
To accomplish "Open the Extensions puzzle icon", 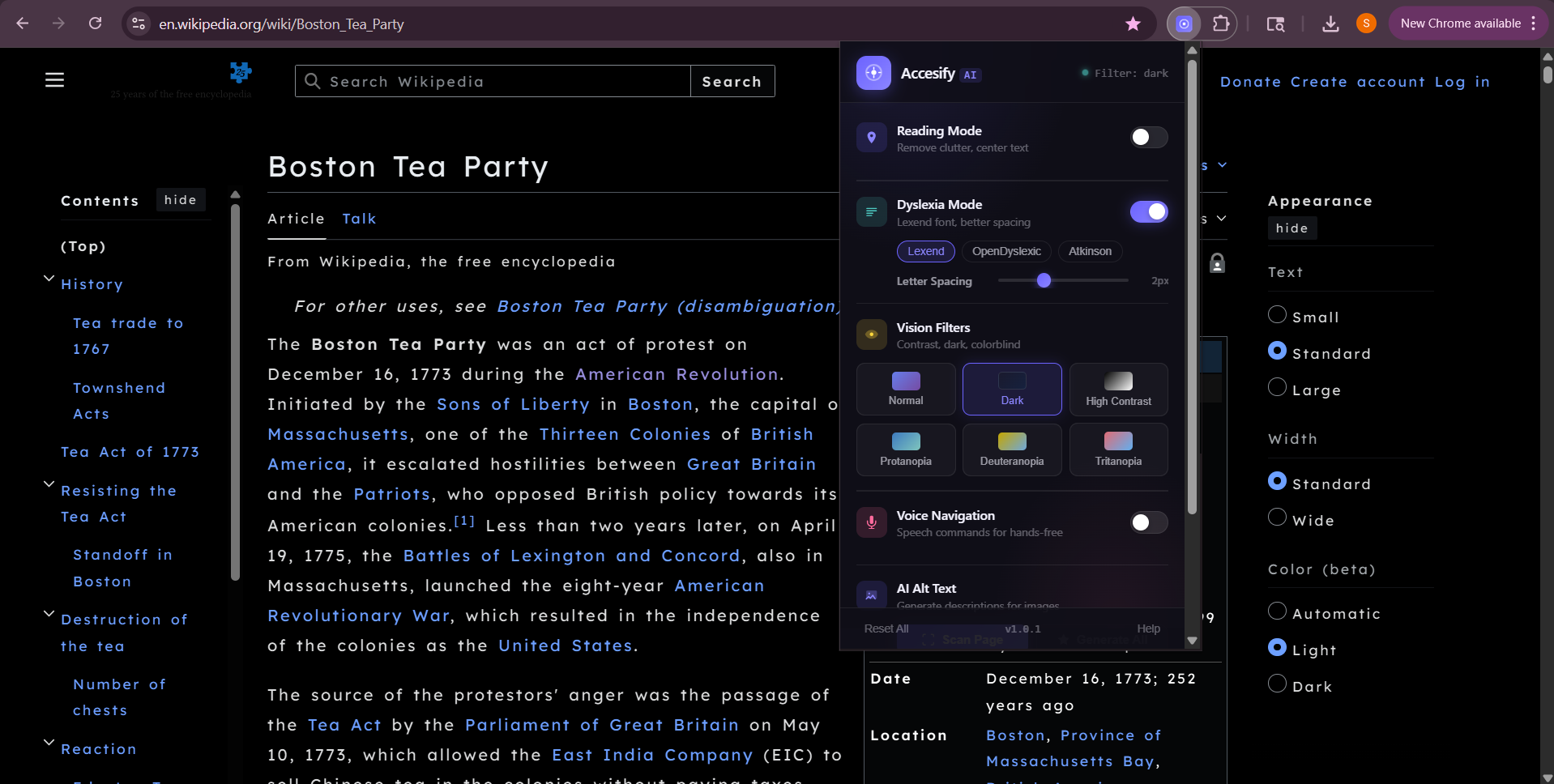I will 1221,23.
